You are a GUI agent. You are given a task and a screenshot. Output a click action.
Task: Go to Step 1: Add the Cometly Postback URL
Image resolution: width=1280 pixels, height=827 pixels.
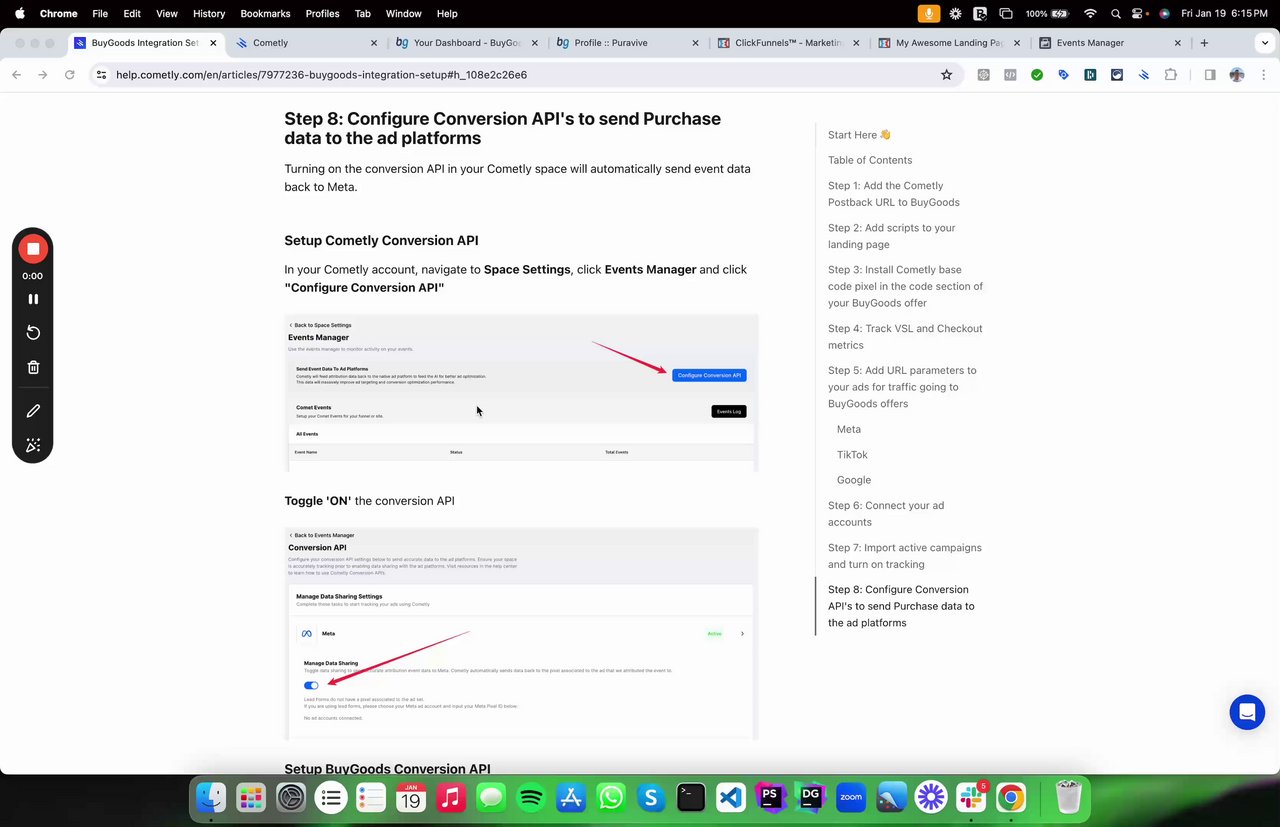point(893,194)
